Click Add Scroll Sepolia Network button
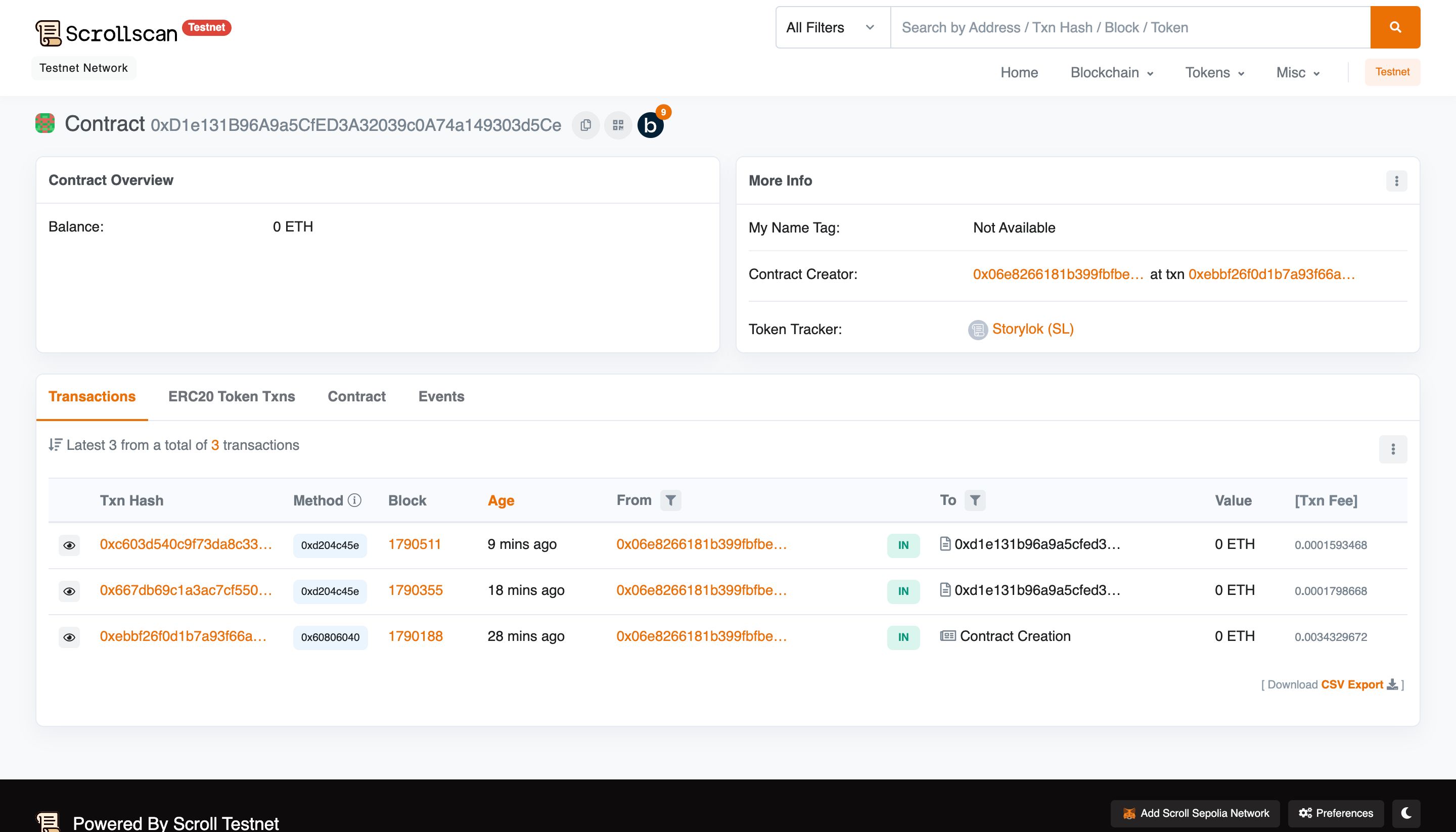This screenshot has width=1456, height=832. [1196, 813]
